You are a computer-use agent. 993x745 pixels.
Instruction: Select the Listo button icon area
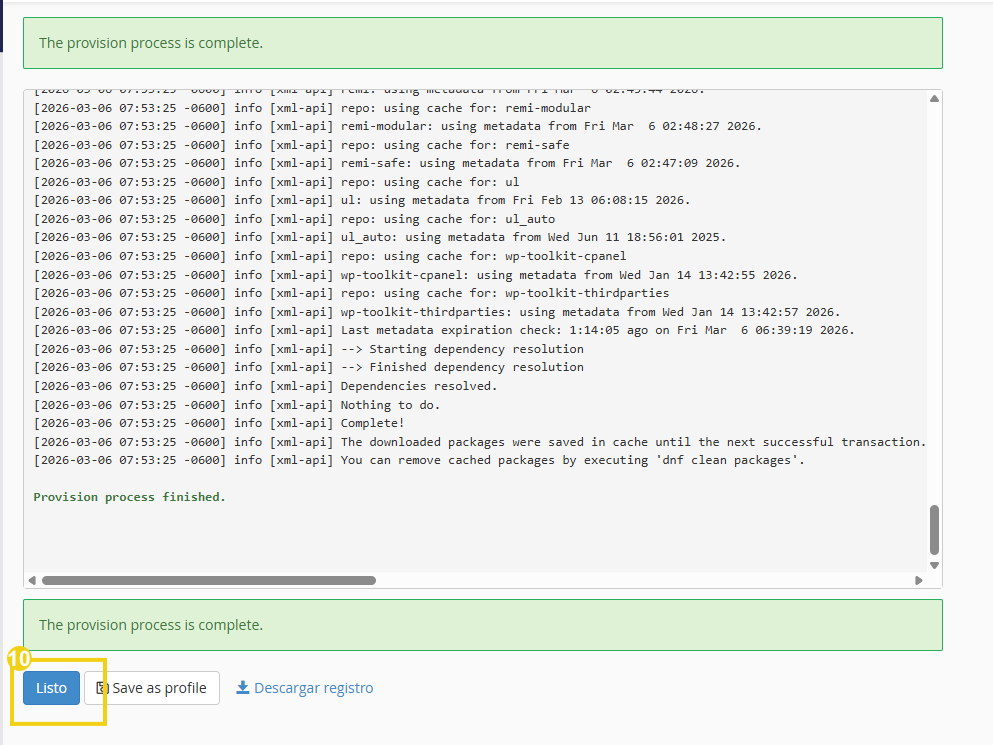click(x=50, y=688)
